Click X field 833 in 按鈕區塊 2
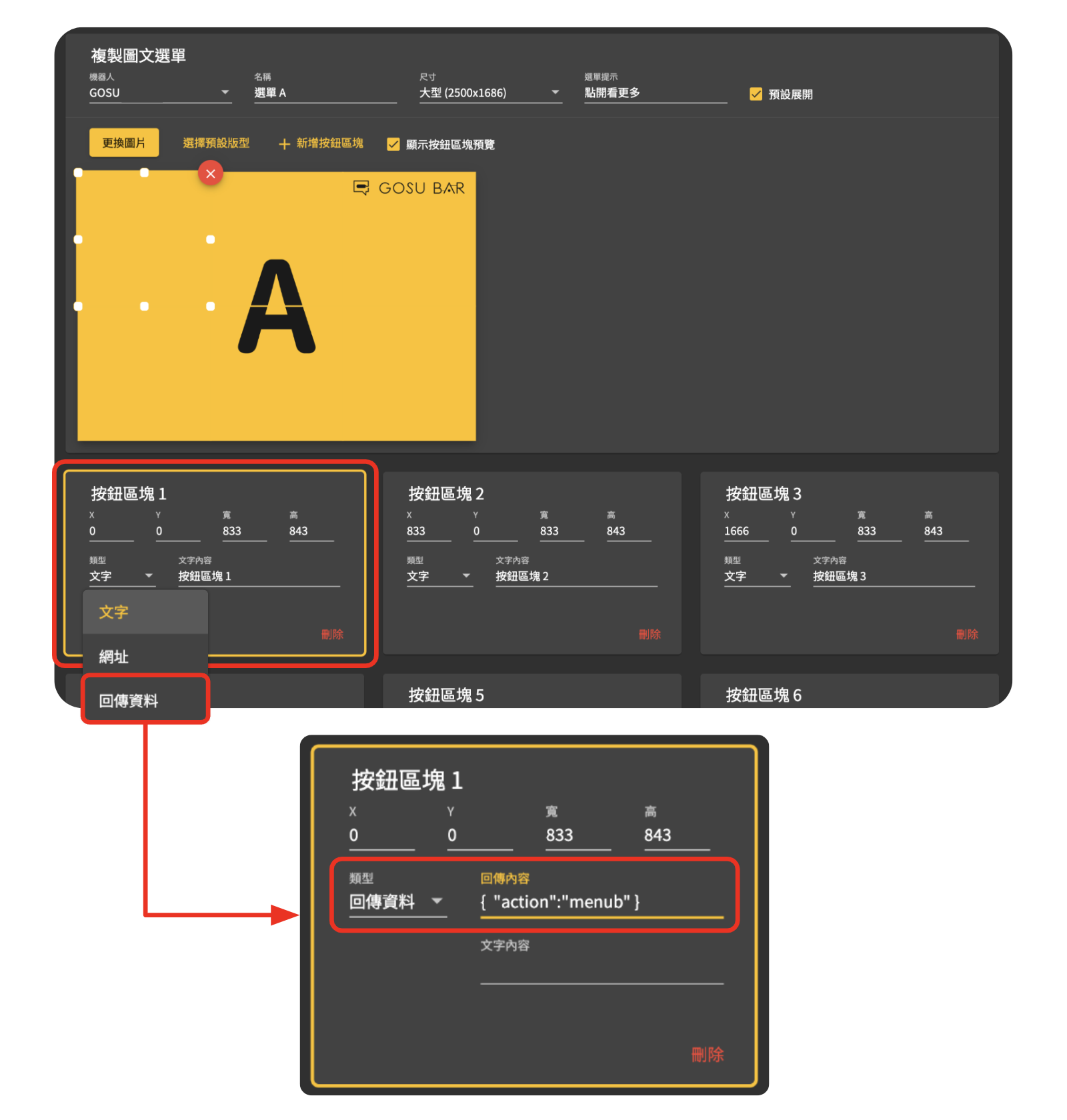Viewport: 1067px width, 1120px height. [429, 531]
